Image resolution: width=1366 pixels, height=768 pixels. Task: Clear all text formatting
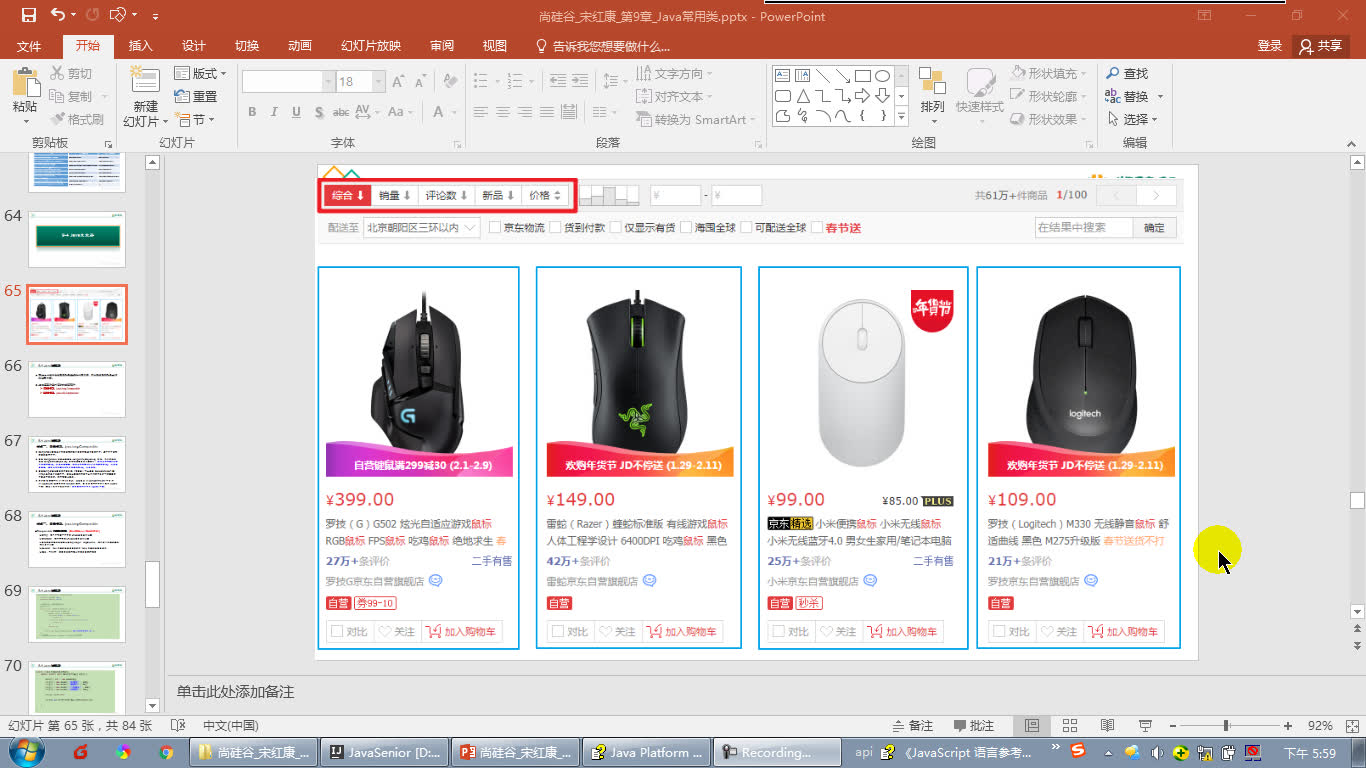tap(449, 82)
